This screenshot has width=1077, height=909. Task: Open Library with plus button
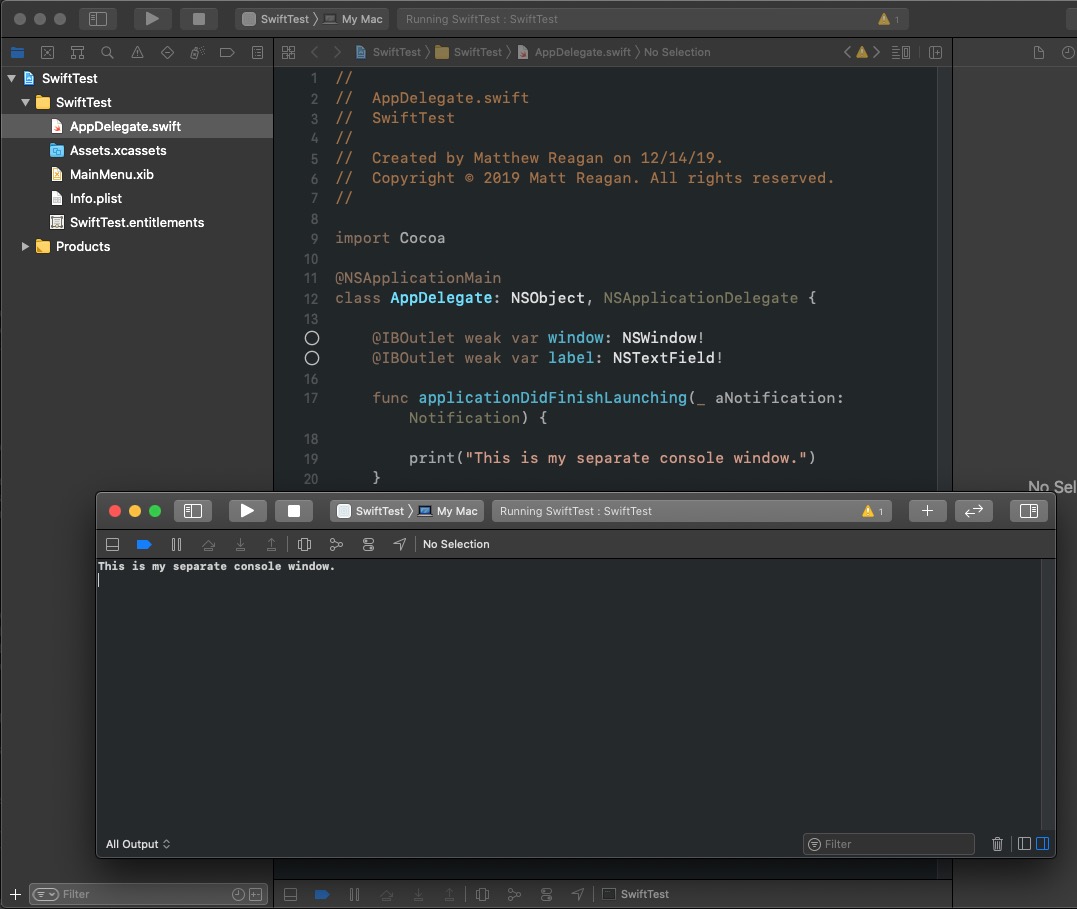[x=927, y=510]
